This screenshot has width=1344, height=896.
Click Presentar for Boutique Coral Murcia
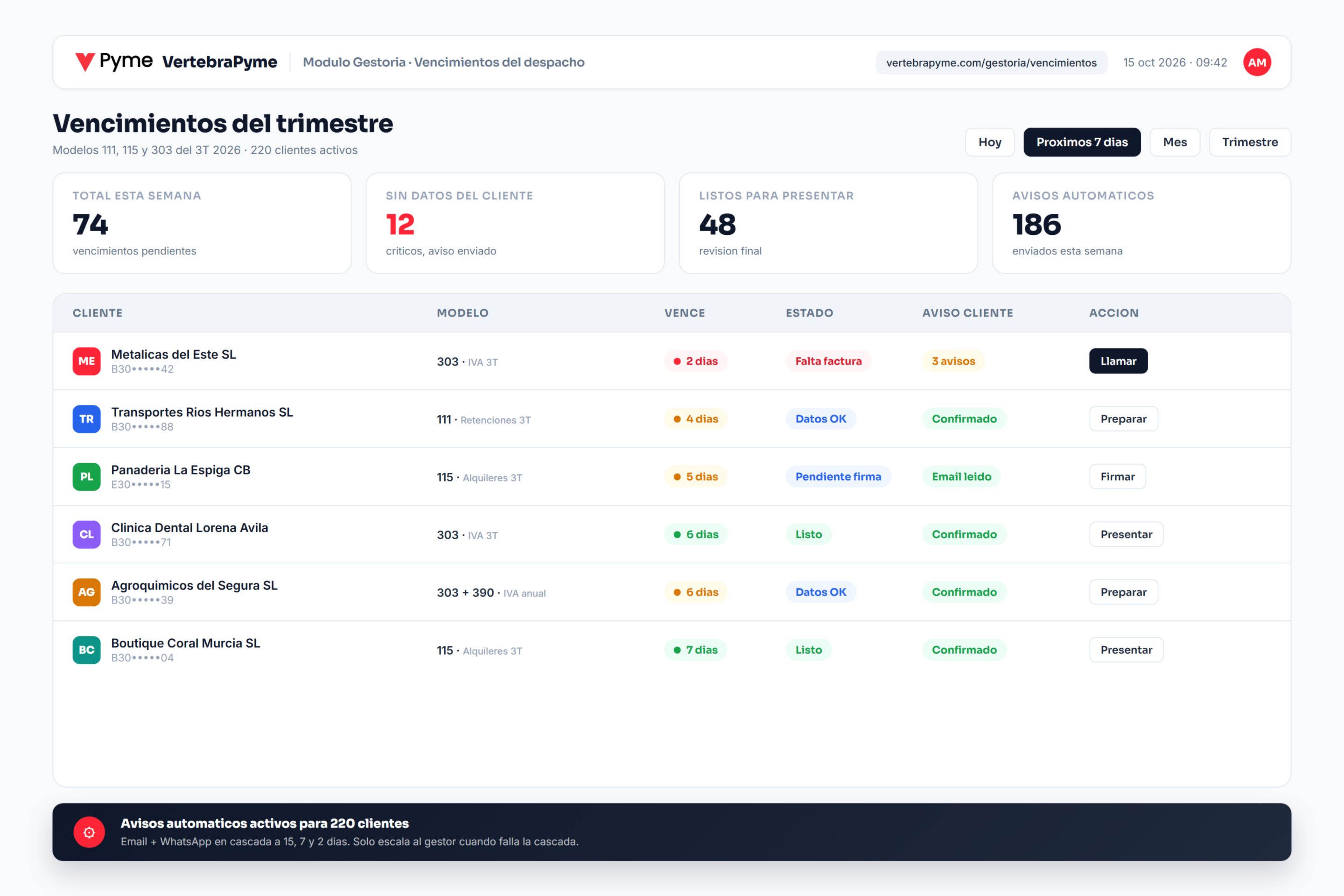[x=1126, y=650]
